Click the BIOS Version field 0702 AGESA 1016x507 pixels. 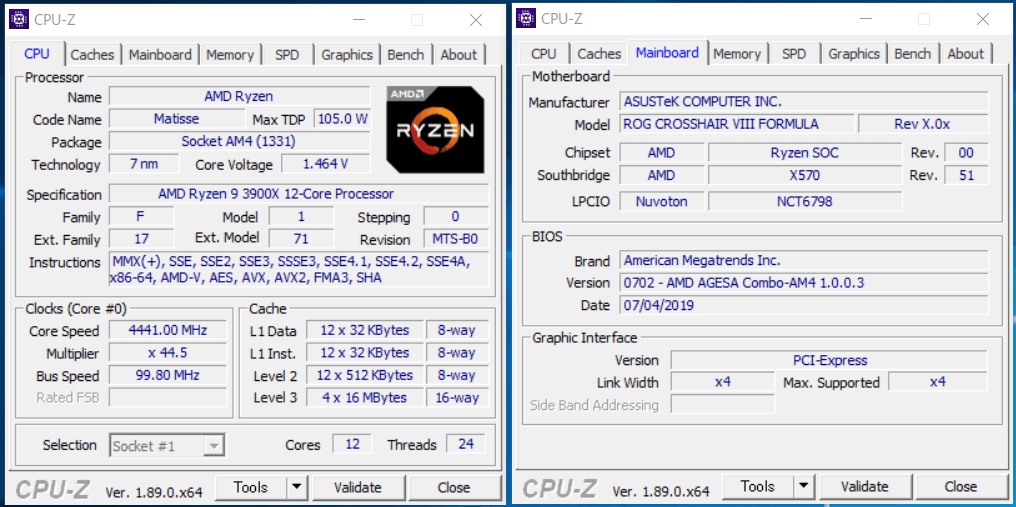[803, 283]
